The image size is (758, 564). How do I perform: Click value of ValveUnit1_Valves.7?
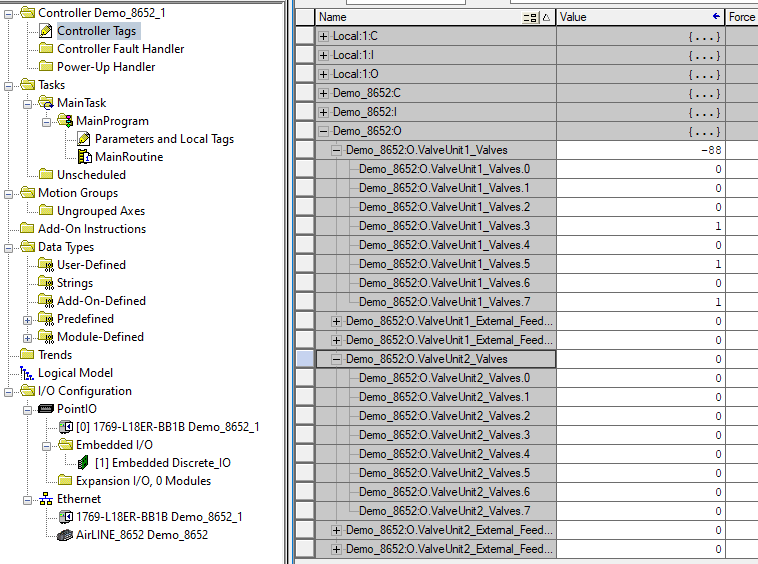(x=641, y=302)
